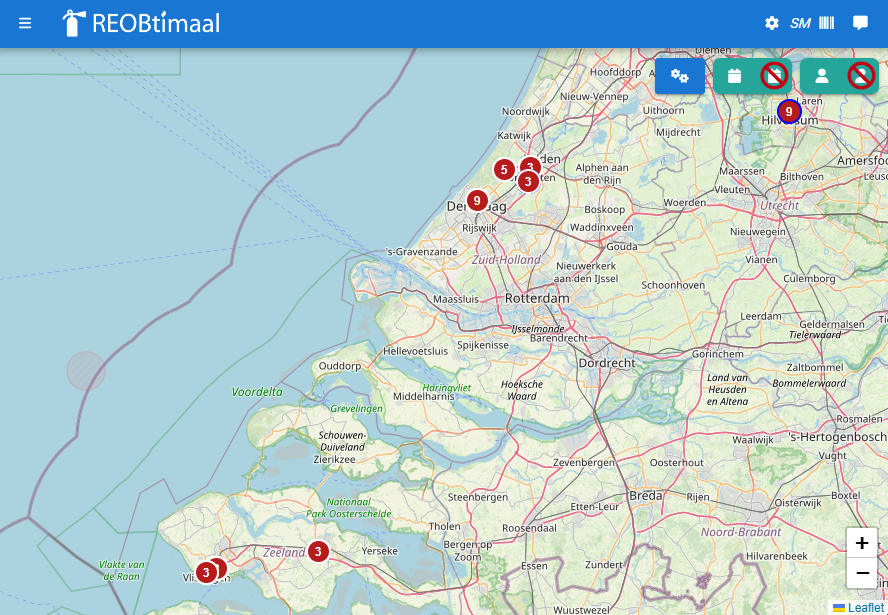
Task: Click the REOBtimaal fire extinguisher logo
Action: (74, 23)
